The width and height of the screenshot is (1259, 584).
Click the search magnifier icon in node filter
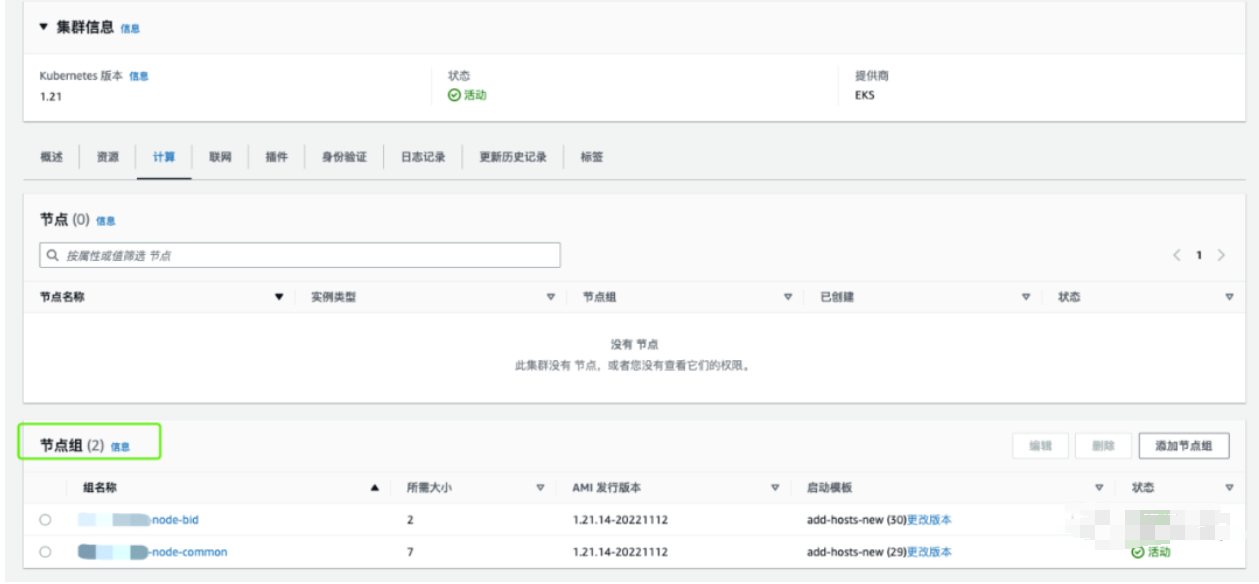[x=51, y=253]
